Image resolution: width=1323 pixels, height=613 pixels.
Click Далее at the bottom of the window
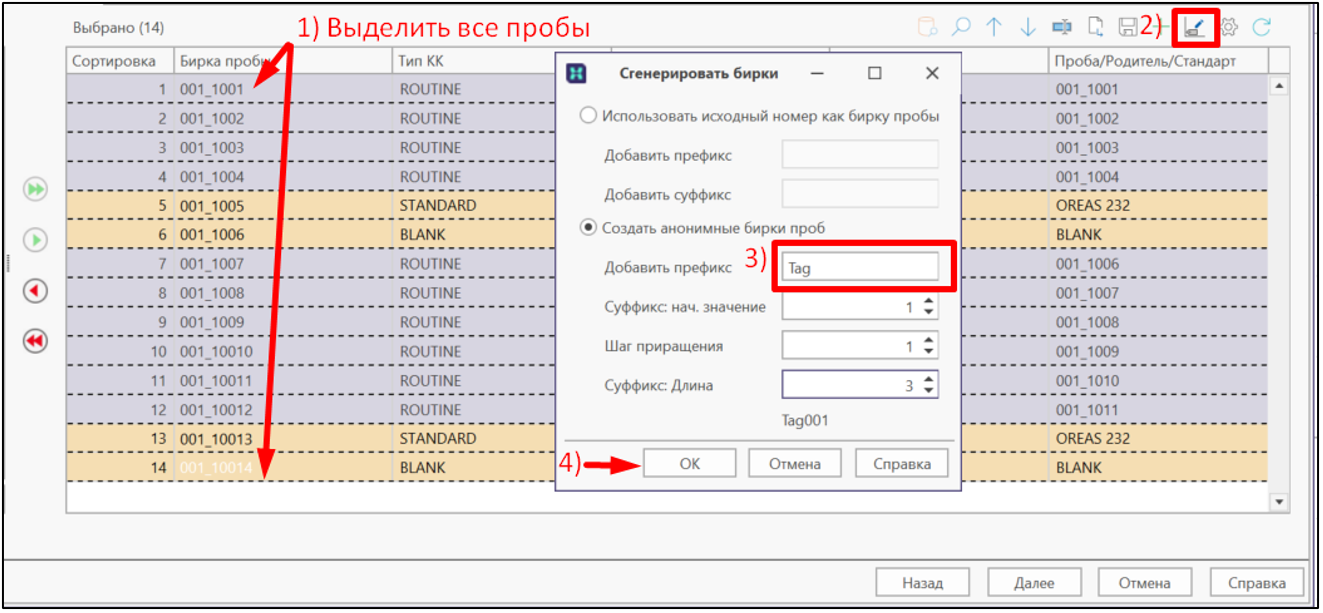1035,582
